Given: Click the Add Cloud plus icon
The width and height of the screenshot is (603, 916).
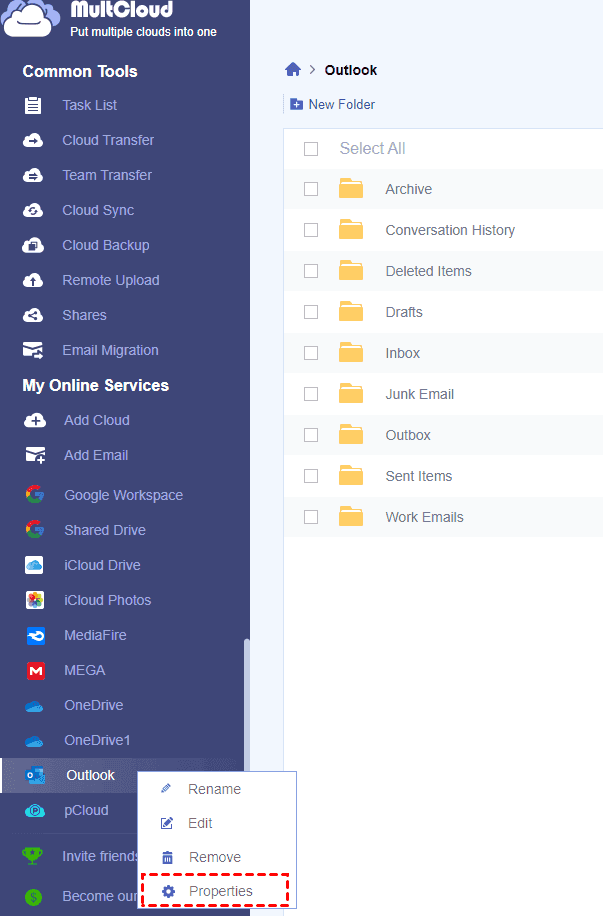Looking at the screenshot, I should coord(35,420).
